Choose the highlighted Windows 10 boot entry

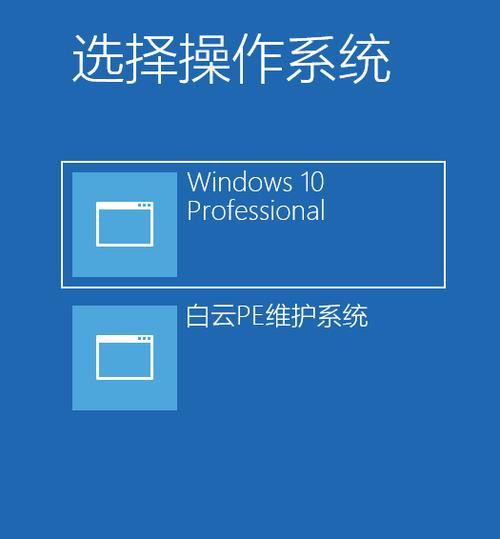point(254,224)
